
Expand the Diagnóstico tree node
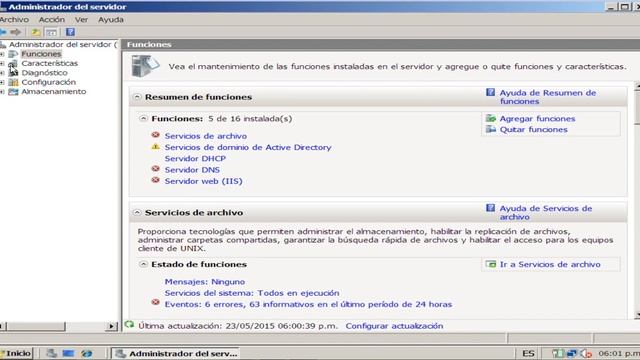click(x=2, y=73)
